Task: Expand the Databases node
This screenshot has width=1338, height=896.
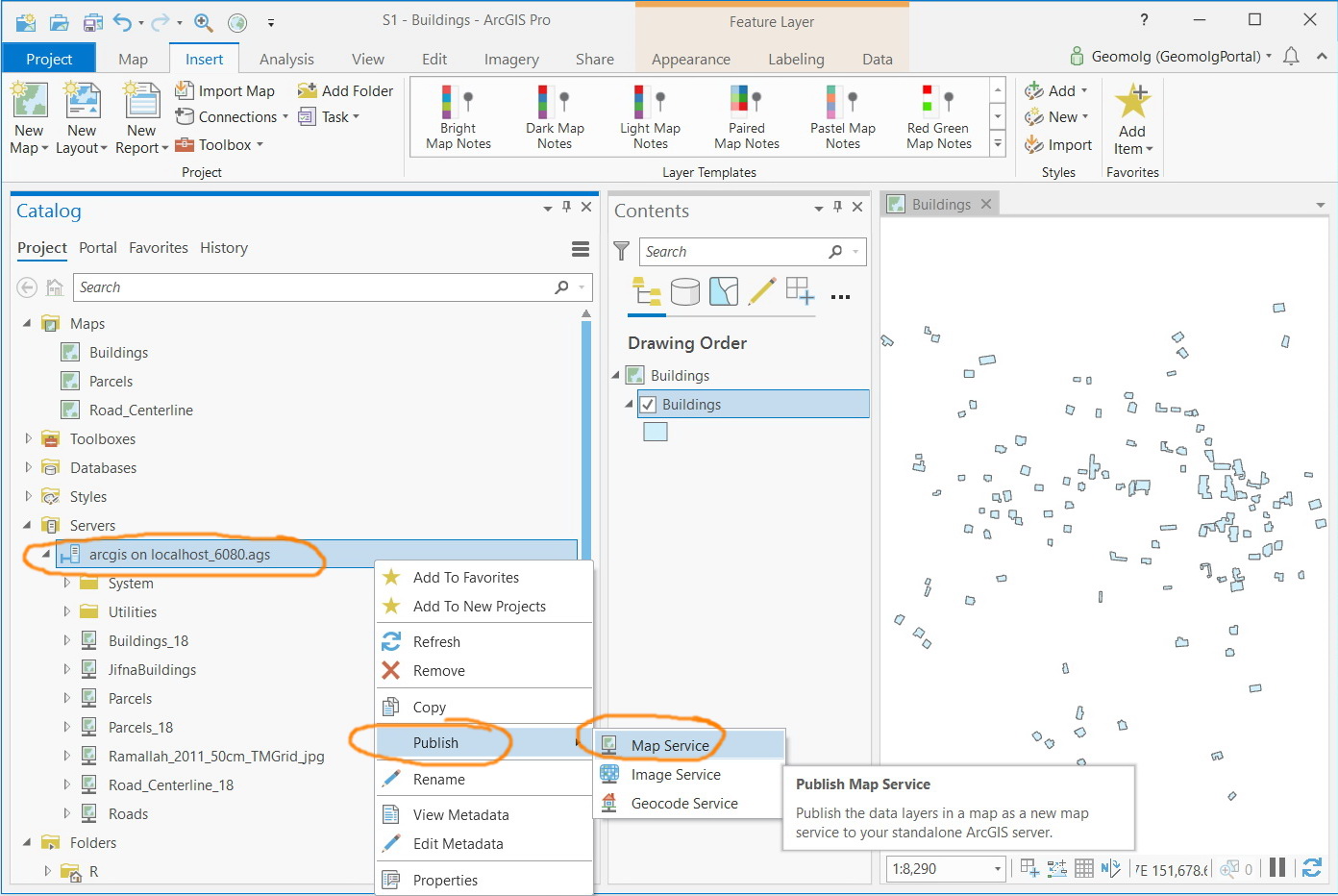Action: click(28, 468)
